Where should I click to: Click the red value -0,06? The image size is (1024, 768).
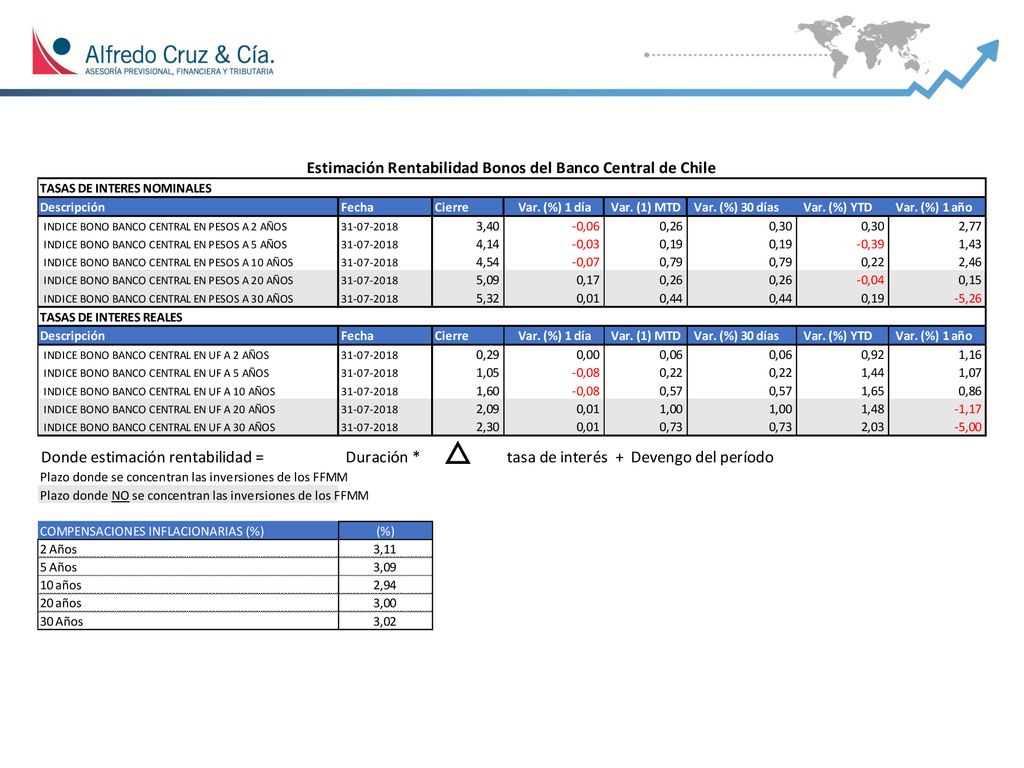coord(585,226)
